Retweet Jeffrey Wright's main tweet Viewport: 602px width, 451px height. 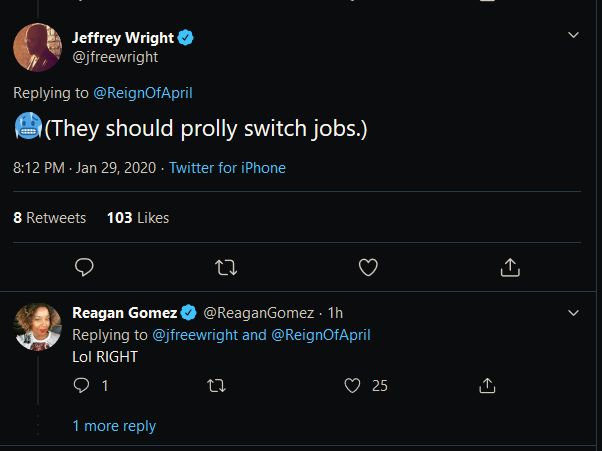[x=227, y=267]
